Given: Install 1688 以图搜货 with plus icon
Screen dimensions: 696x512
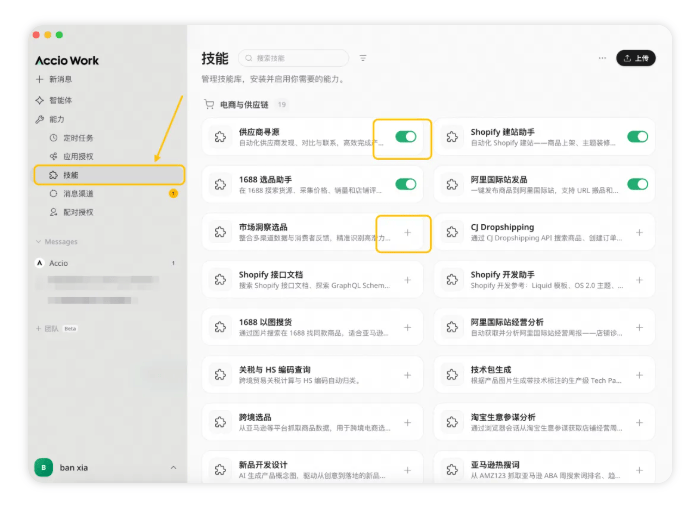Looking at the screenshot, I should [407, 327].
